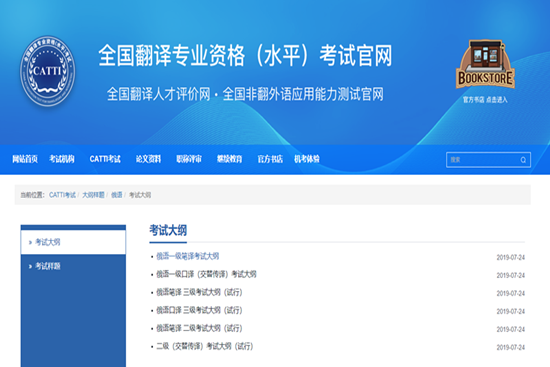
Task: Open the 考试机构 navigation item
Action: click(62, 159)
